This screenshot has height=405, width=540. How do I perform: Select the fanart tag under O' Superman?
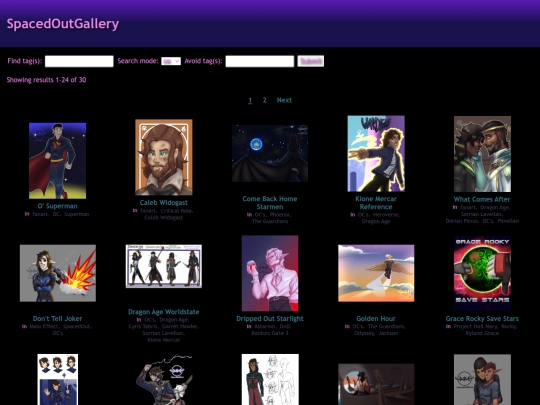click(41, 214)
